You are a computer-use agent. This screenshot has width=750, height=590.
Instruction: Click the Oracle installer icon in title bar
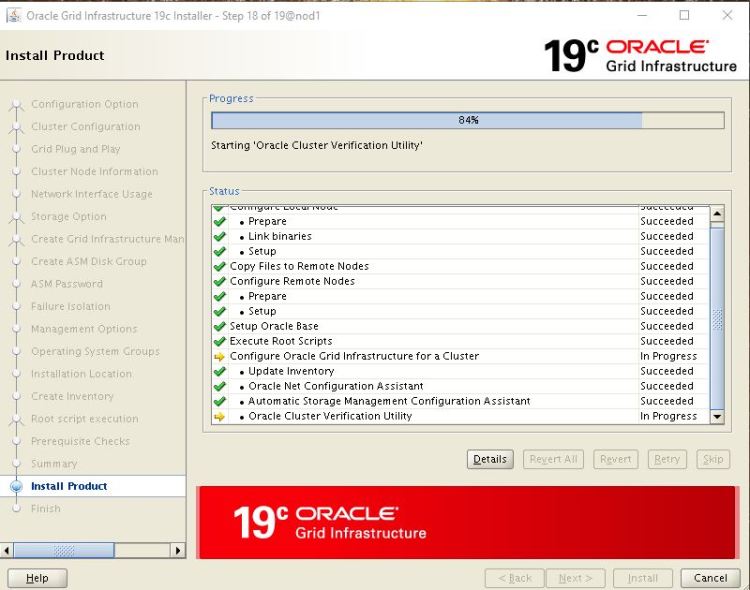[13, 16]
